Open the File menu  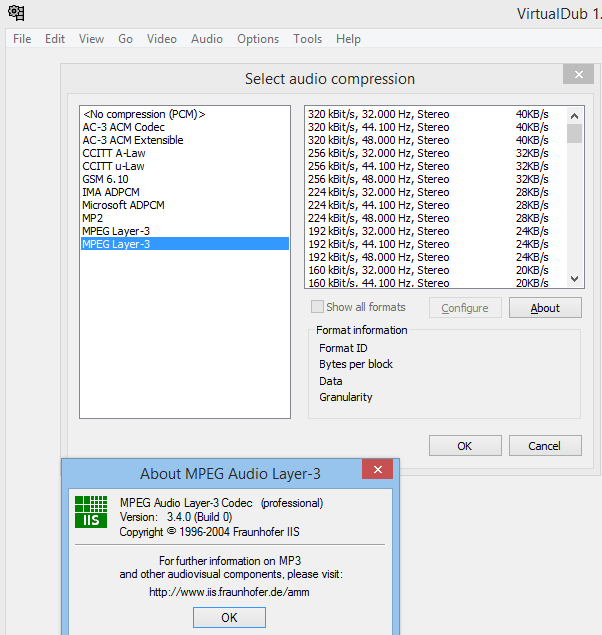(x=22, y=39)
